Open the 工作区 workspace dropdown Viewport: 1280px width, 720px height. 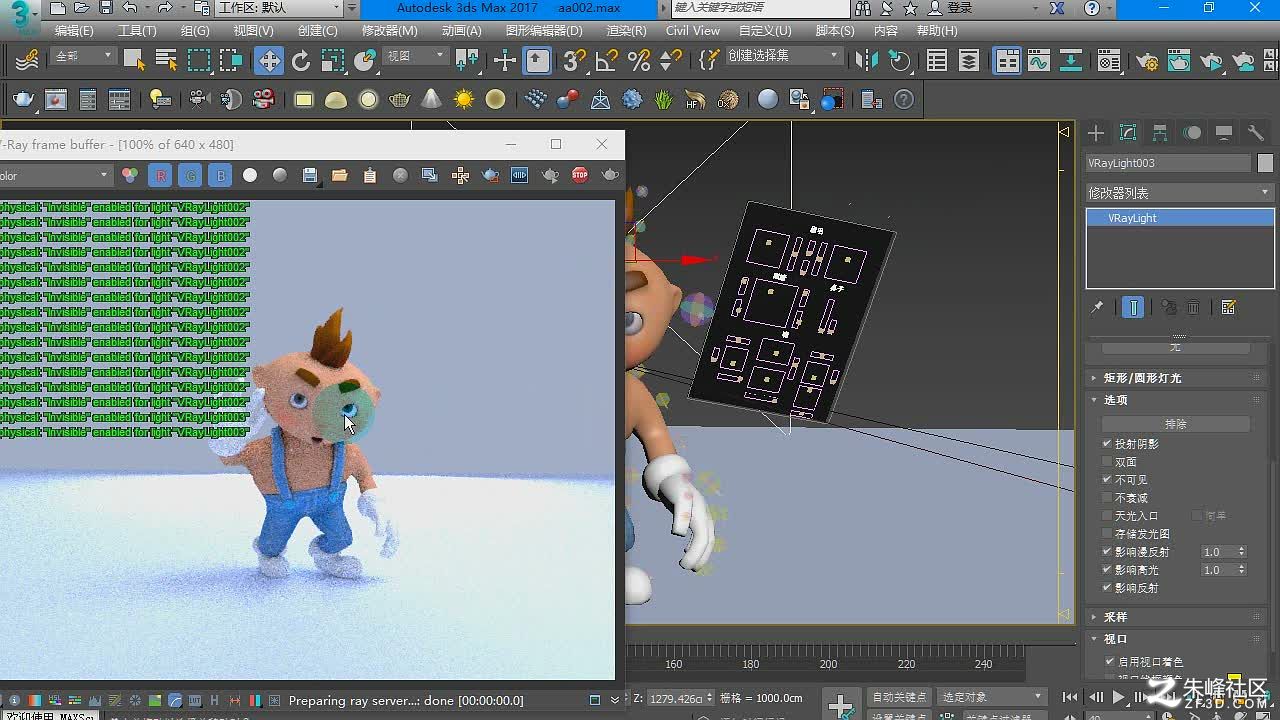pyautogui.click(x=279, y=8)
